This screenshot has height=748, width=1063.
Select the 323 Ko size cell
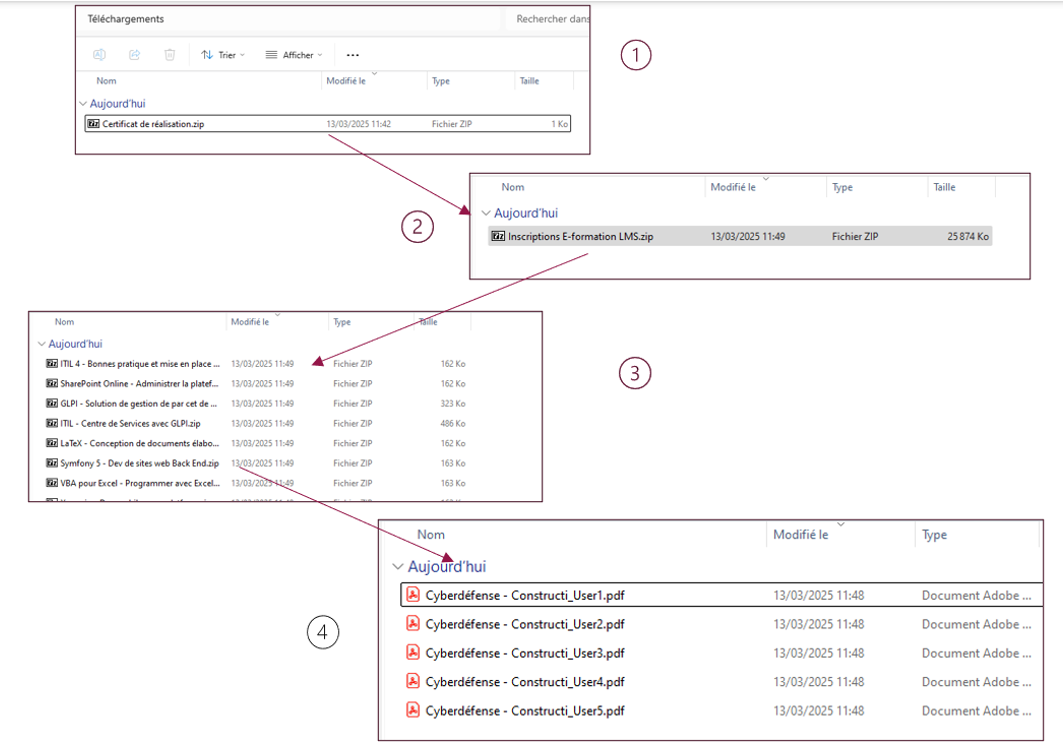tap(453, 403)
